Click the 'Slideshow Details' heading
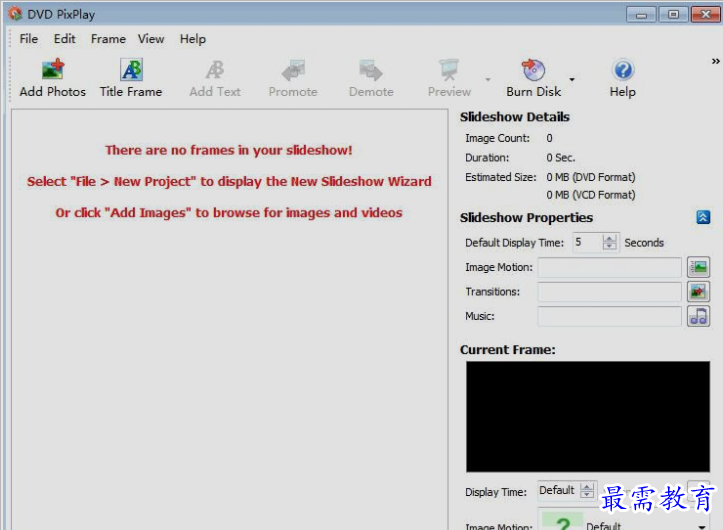Image resolution: width=723 pixels, height=530 pixels. coord(515,117)
